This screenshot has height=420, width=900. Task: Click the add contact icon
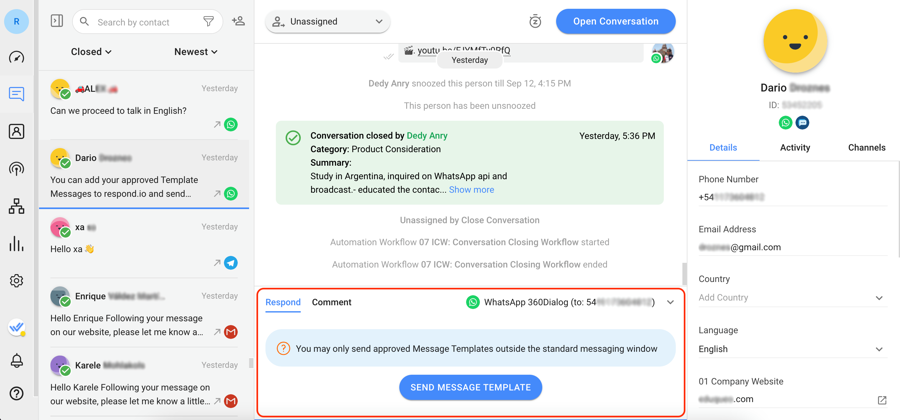[238, 21]
